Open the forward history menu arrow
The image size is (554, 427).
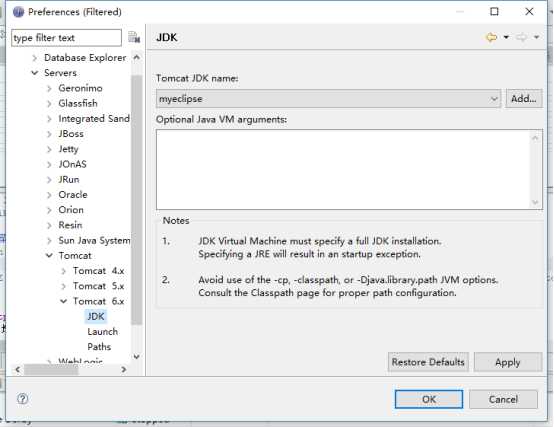click(536, 37)
